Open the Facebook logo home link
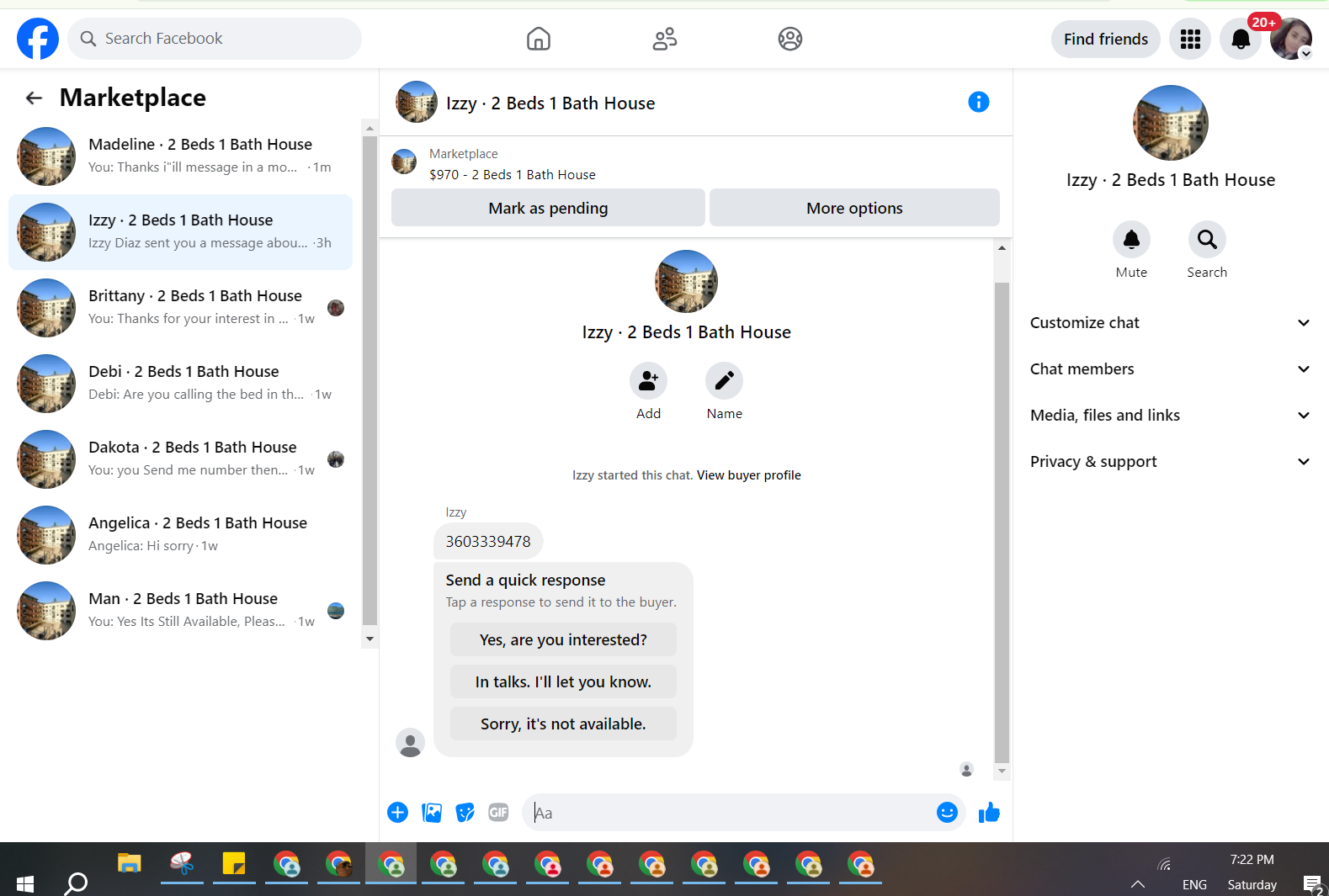The width and height of the screenshot is (1329, 896). [x=38, y=39]
